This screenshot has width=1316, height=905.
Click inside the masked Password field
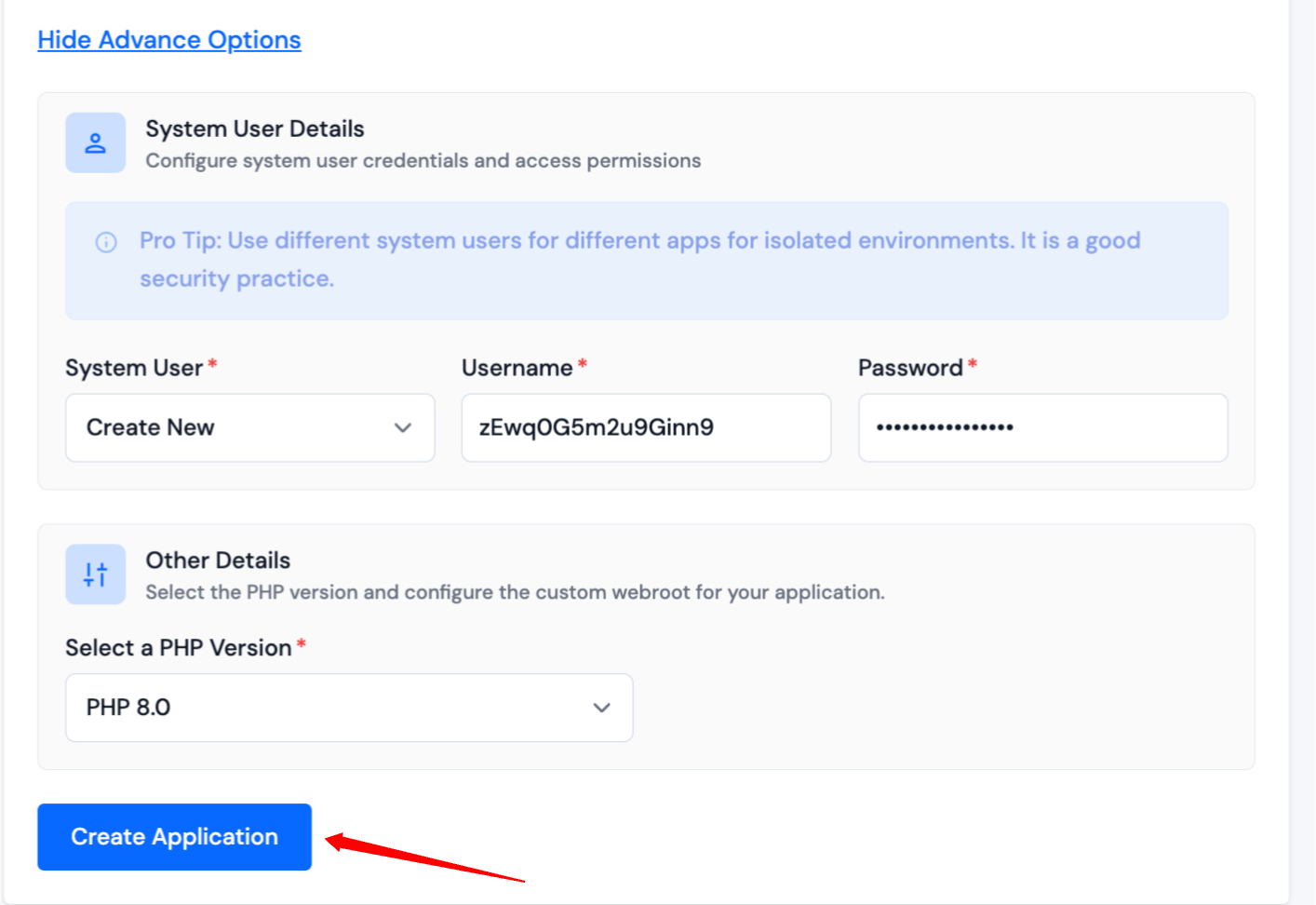click(1042, 427)
